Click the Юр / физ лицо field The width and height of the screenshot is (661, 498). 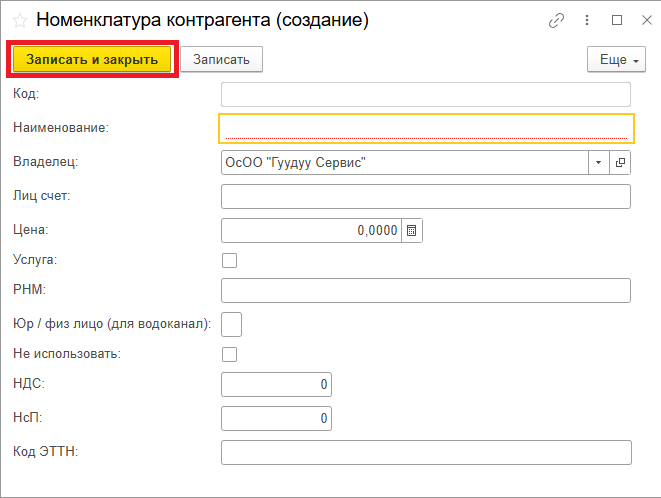pyautogui.click(x=231, y=324)
